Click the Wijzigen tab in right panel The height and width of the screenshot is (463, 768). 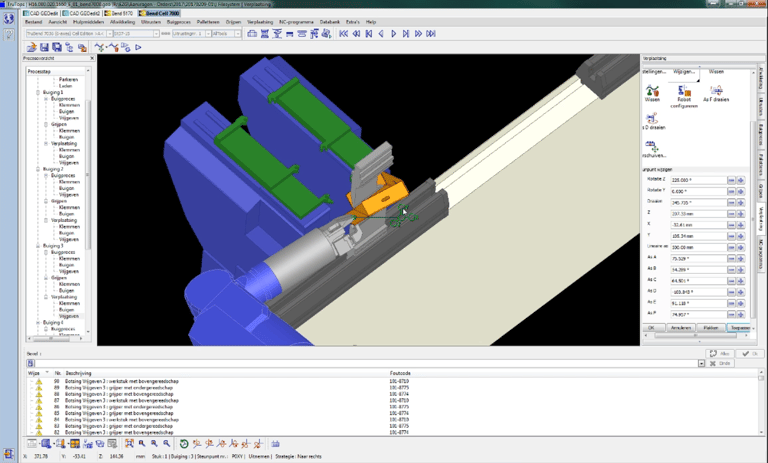(x=684, y=72)
